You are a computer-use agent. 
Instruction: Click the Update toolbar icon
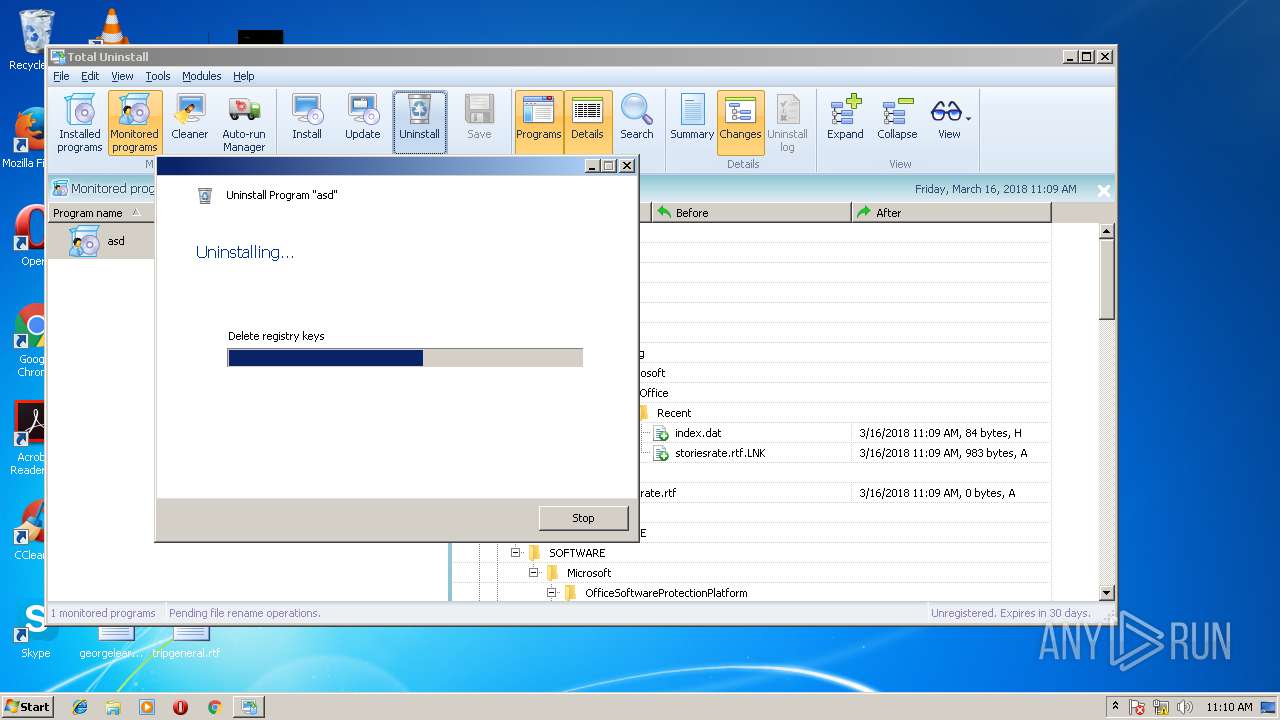(x=363, y=118)
